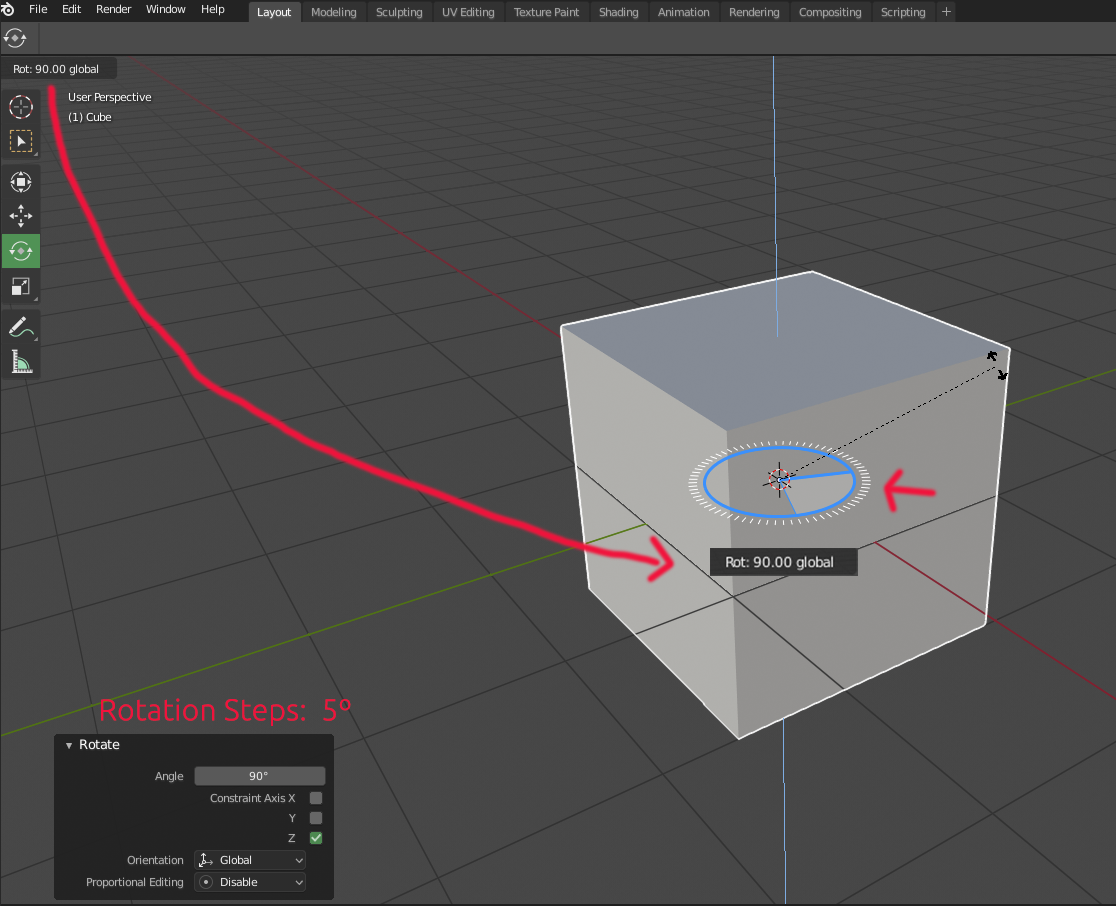Select the Rotate tool

[21, 251]
